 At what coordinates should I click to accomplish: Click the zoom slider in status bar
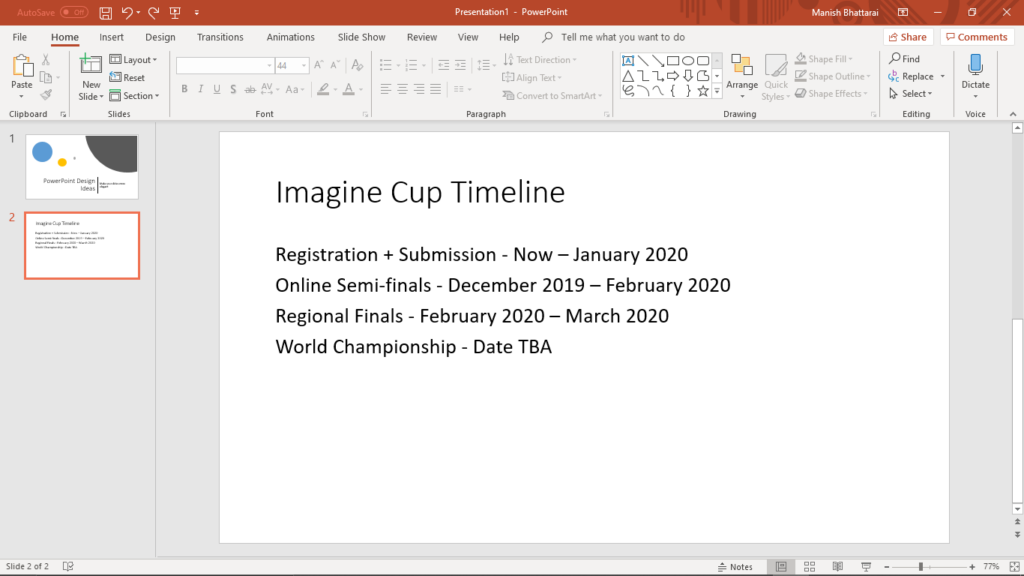(920, 567)
